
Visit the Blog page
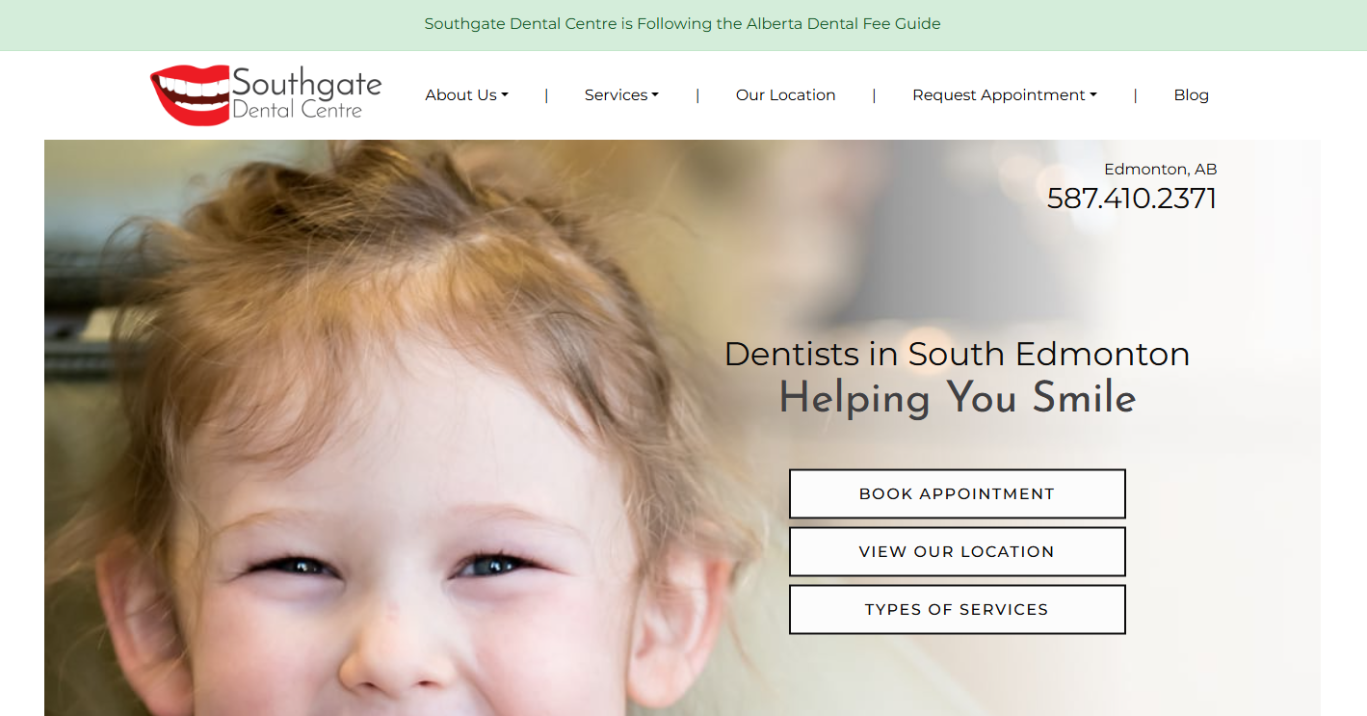pyautogui.click(x=1191, y=95)
